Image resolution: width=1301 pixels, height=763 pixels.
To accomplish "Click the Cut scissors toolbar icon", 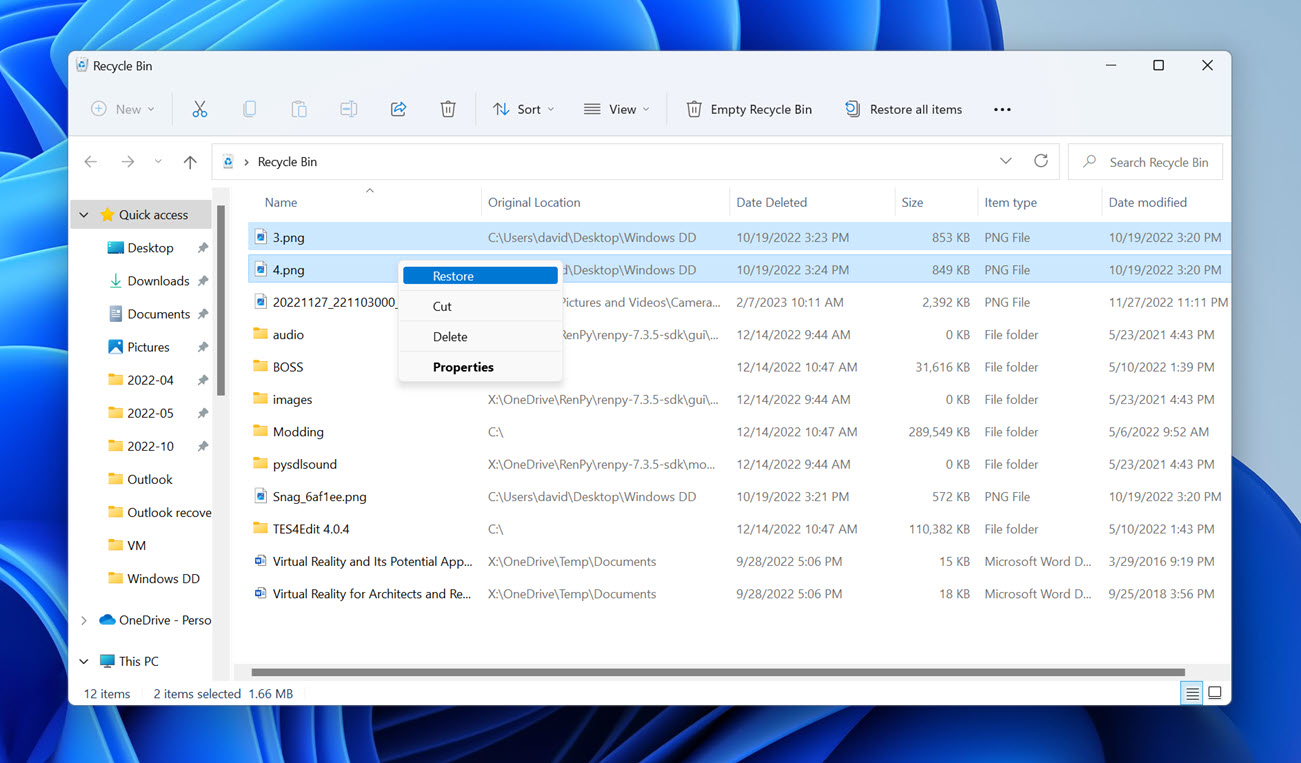I will [x=200, y=109].
